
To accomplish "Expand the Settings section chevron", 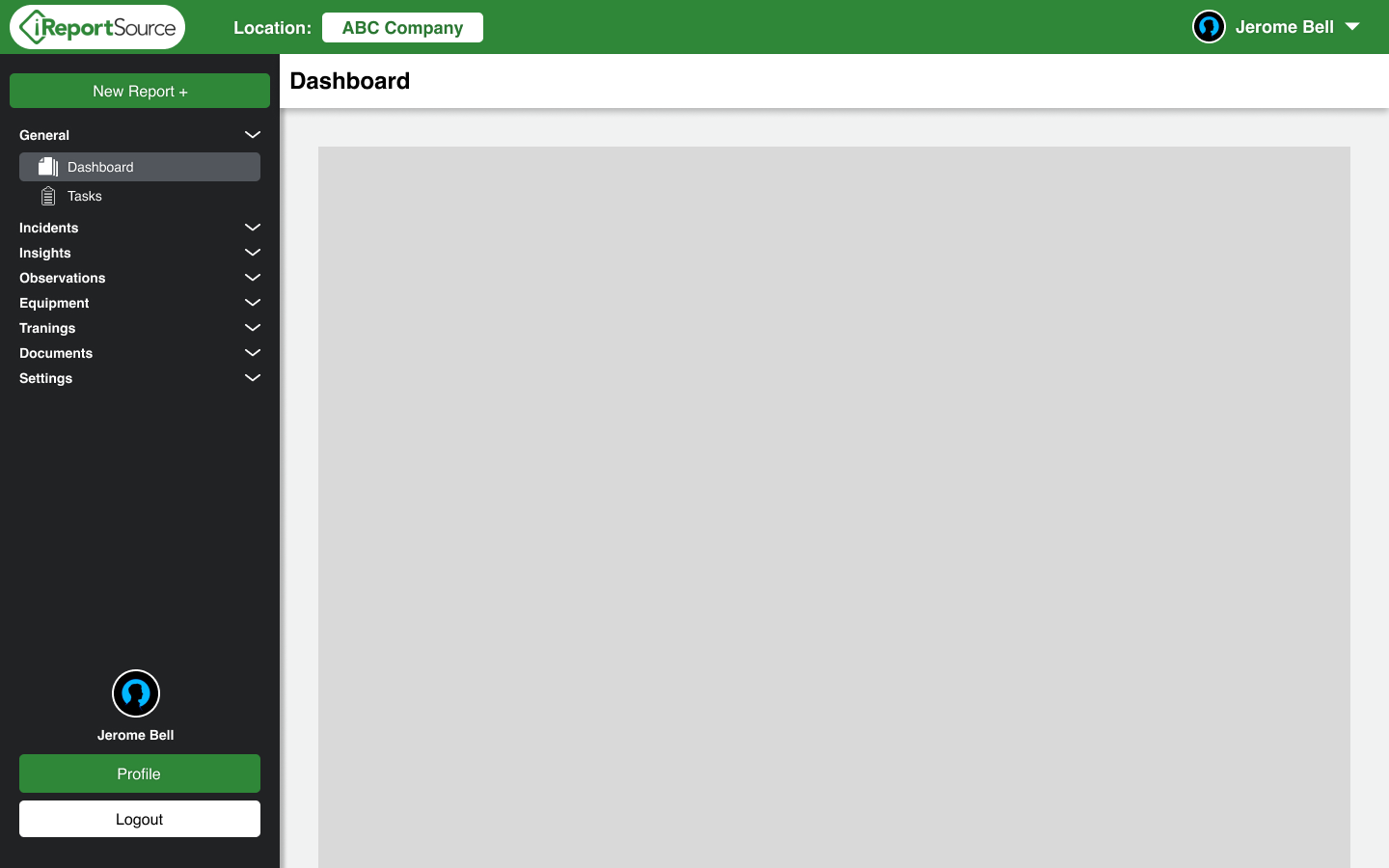I will (253, 378).
